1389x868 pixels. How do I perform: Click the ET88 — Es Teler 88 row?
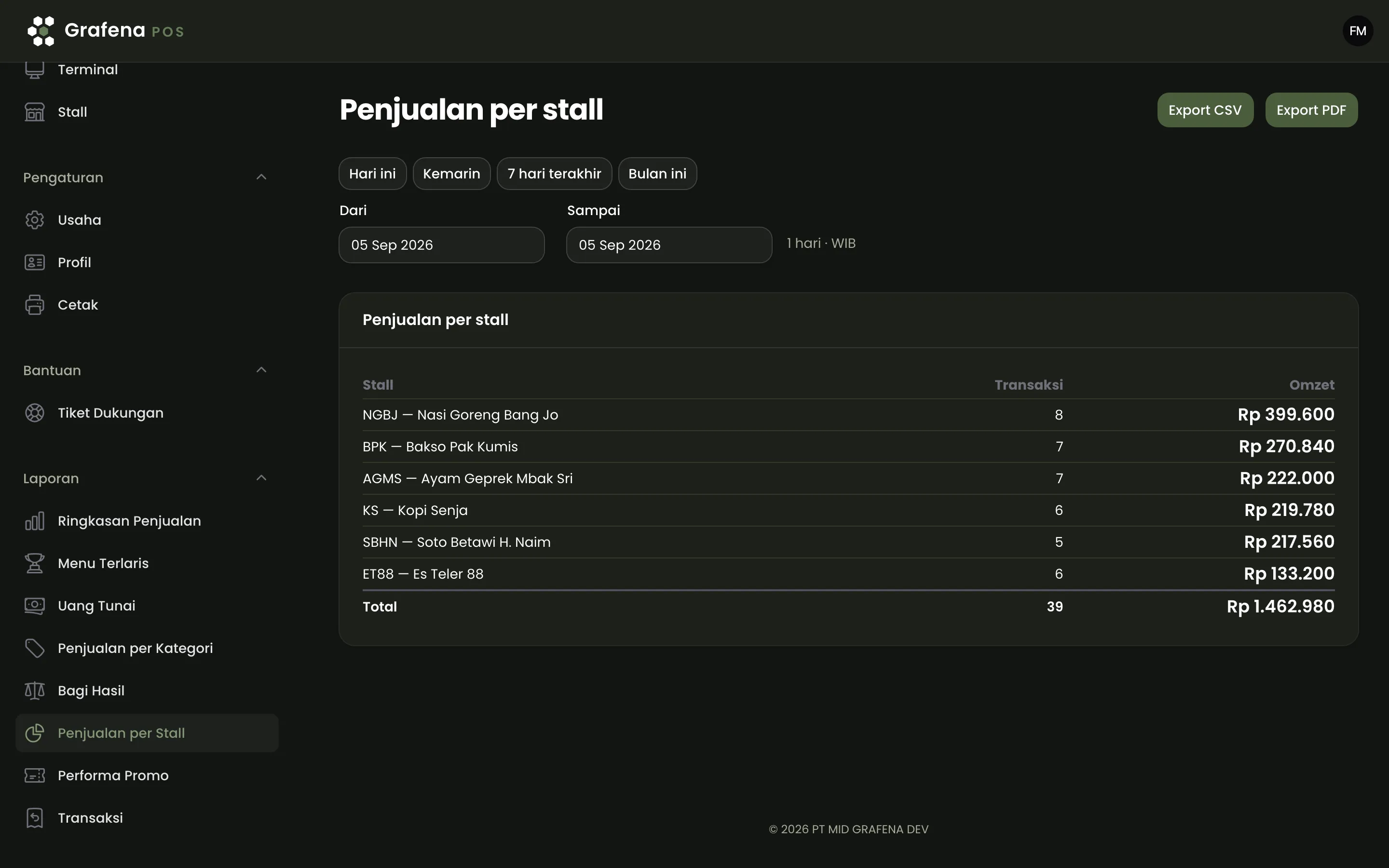[848, 574]
